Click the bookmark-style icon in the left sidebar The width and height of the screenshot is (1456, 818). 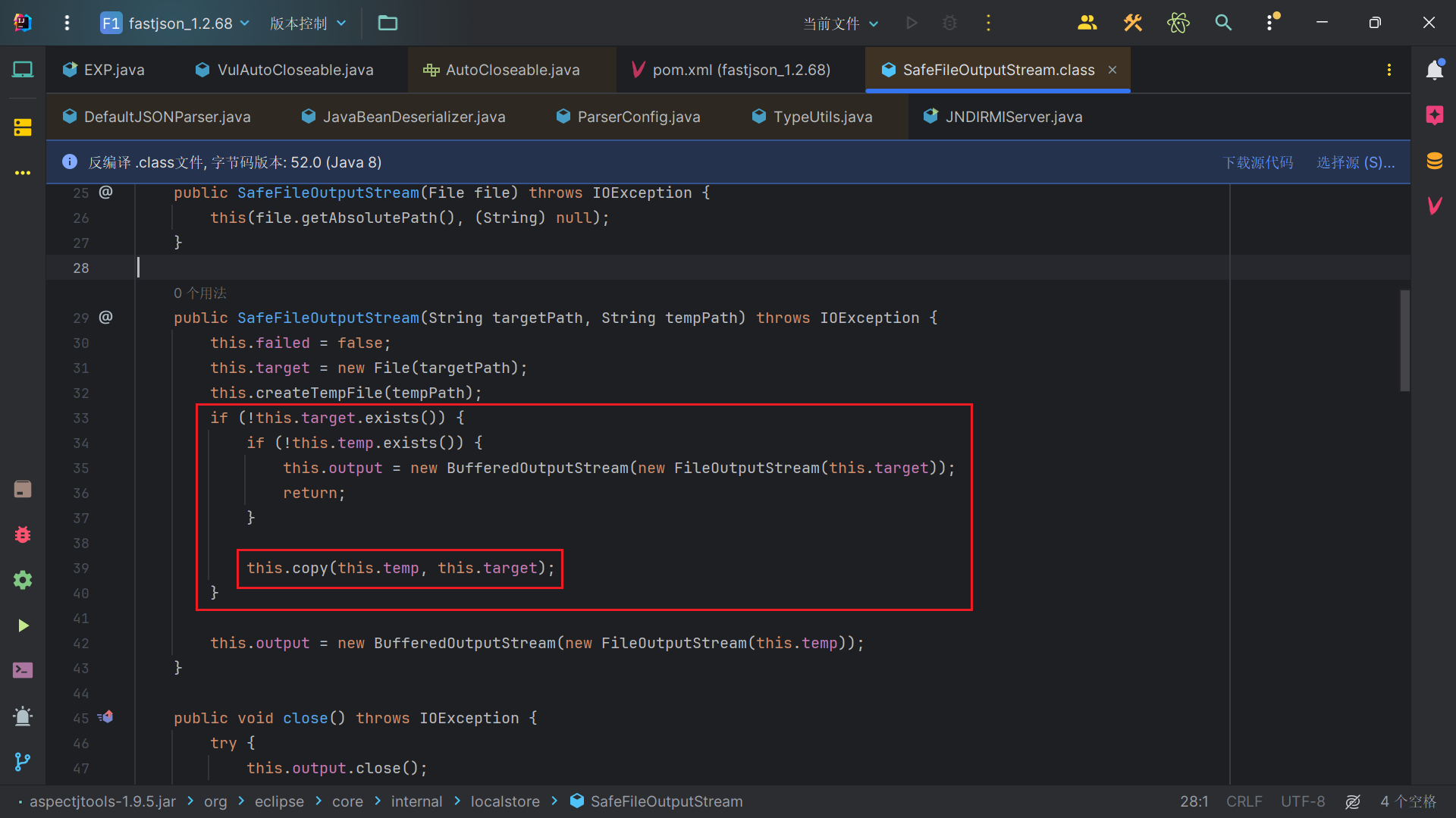pyautogui.click(x=23, y=489)
